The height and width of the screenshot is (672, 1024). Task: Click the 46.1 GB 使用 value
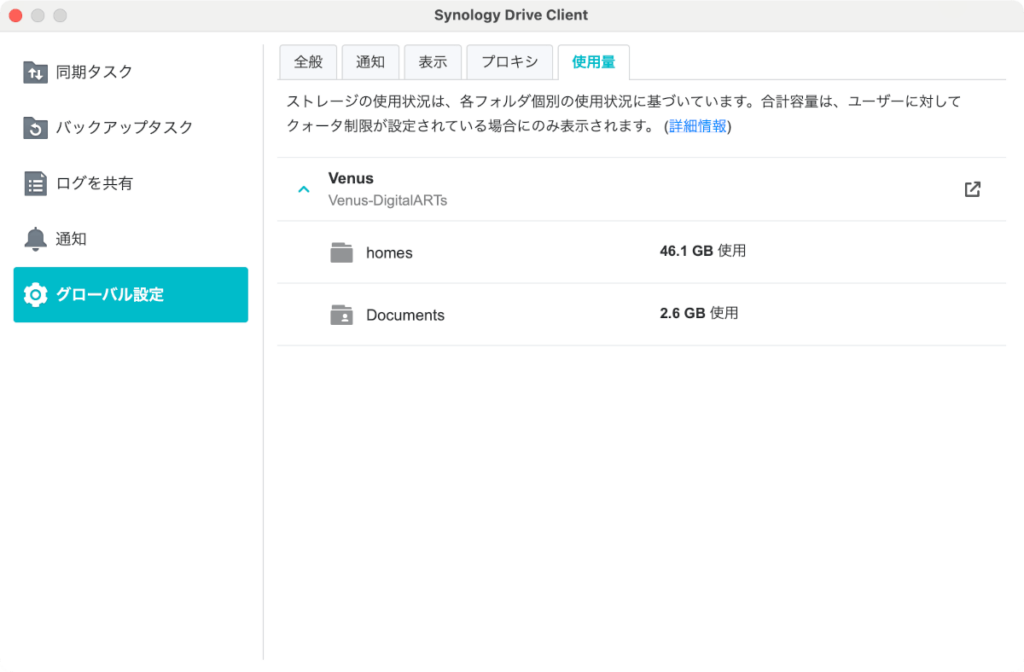tap(703, 251)
